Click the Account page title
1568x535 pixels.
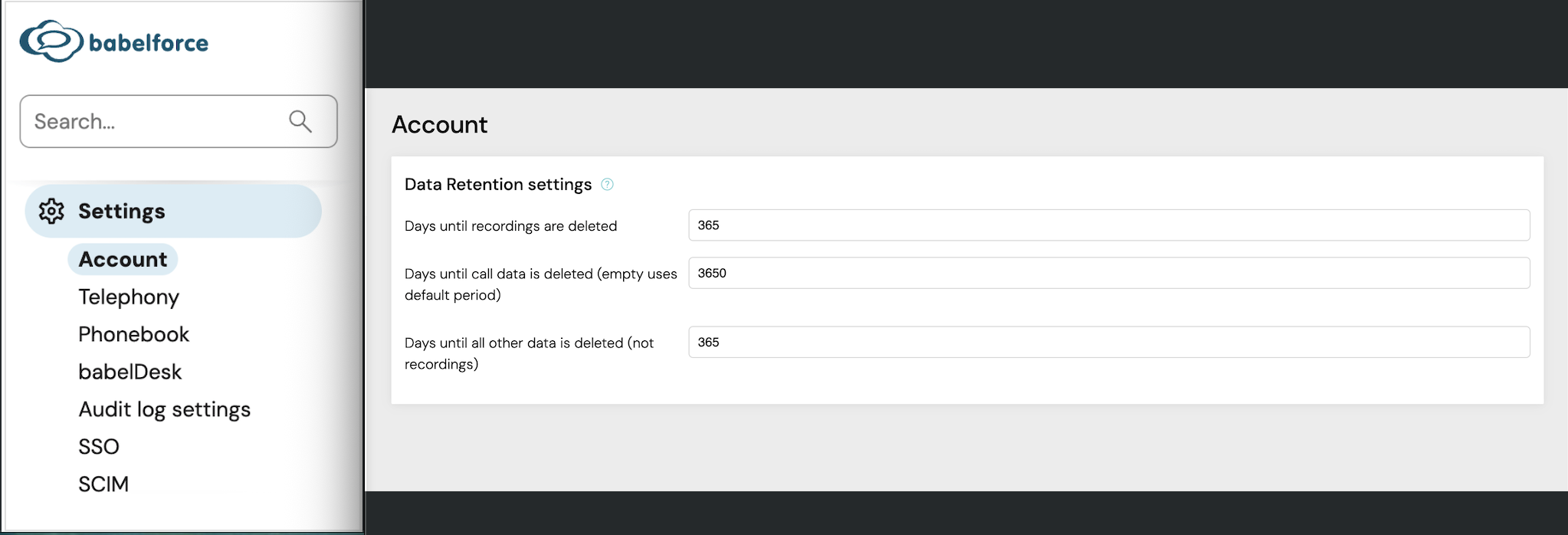pyautogui.click(x=440, y=124)
